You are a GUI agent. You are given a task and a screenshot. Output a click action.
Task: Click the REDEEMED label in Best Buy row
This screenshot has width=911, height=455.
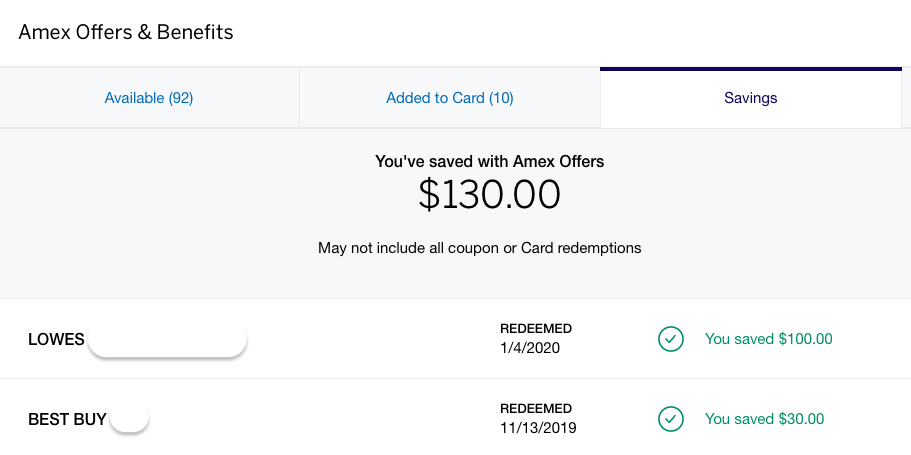(536, 409)
